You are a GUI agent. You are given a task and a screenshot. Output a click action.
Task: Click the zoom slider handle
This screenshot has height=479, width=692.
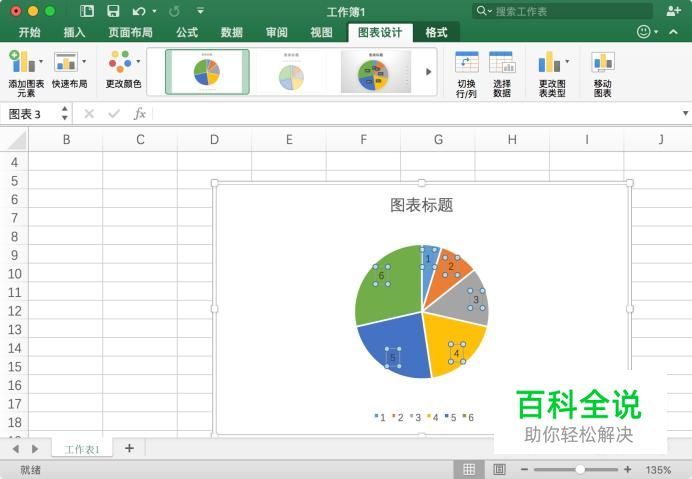click(x=580, y=469)
